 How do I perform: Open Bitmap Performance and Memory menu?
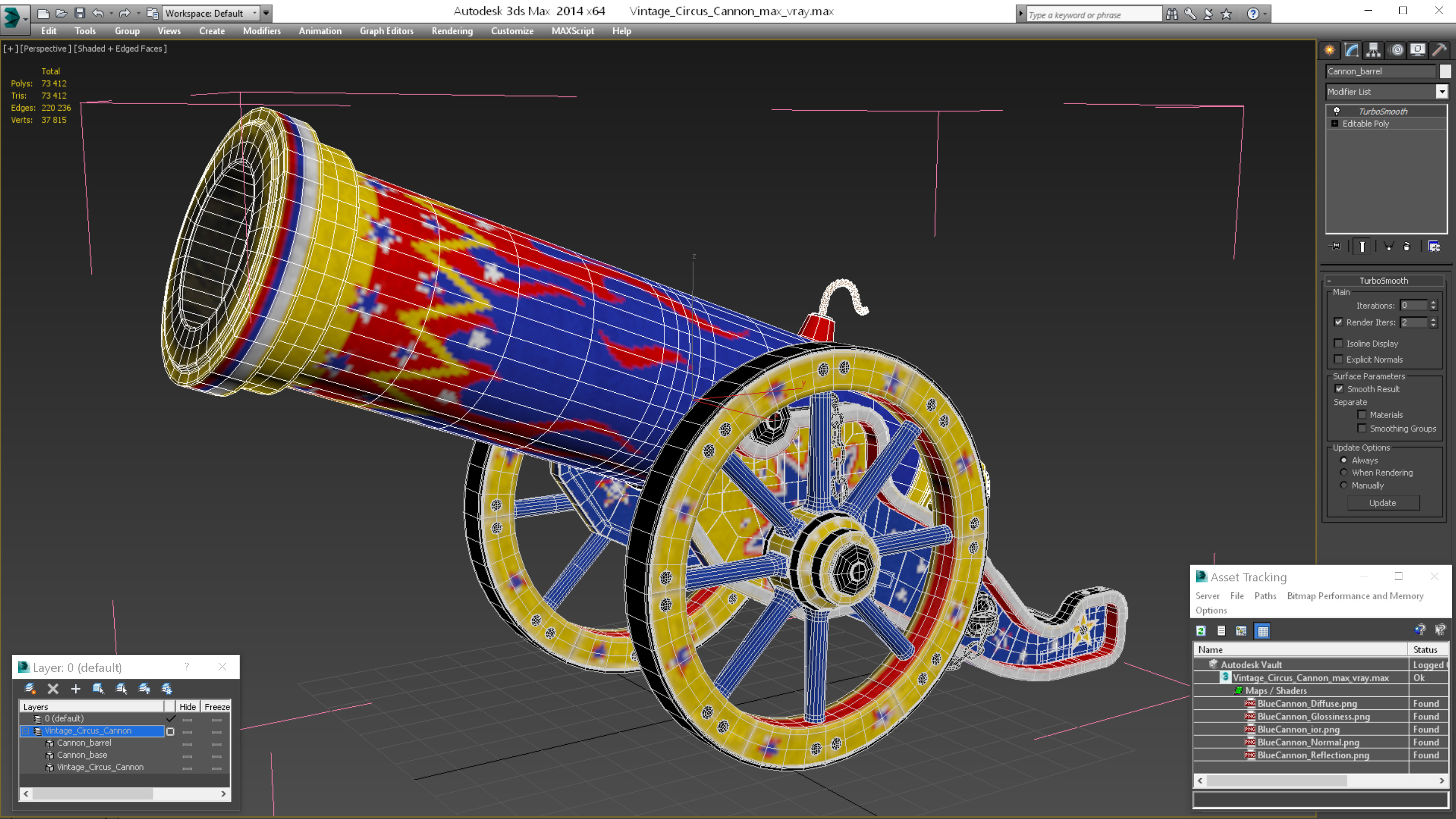(x=1355, y=596)
